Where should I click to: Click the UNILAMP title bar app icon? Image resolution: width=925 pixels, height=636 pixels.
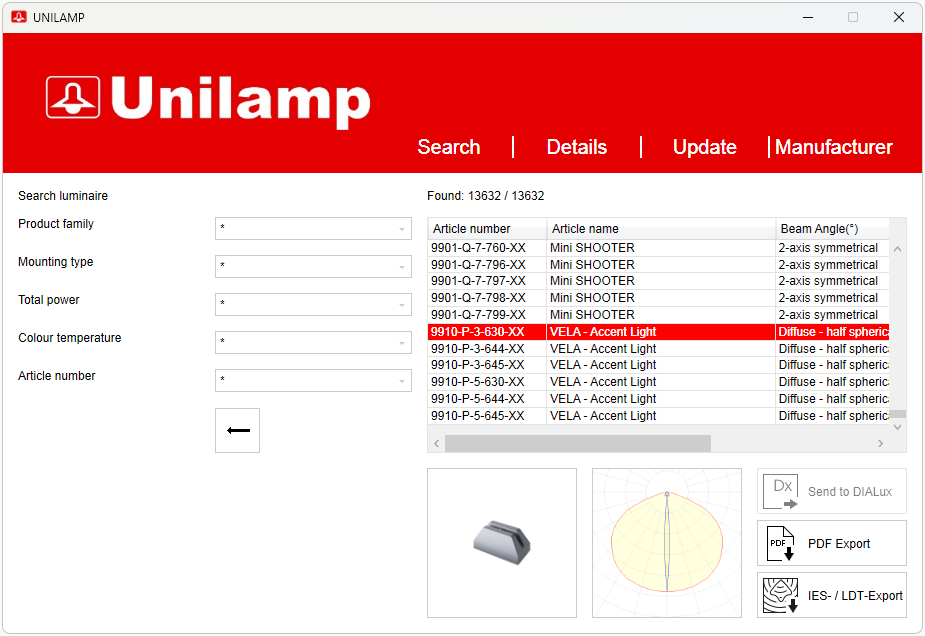[x=19, y=17]
